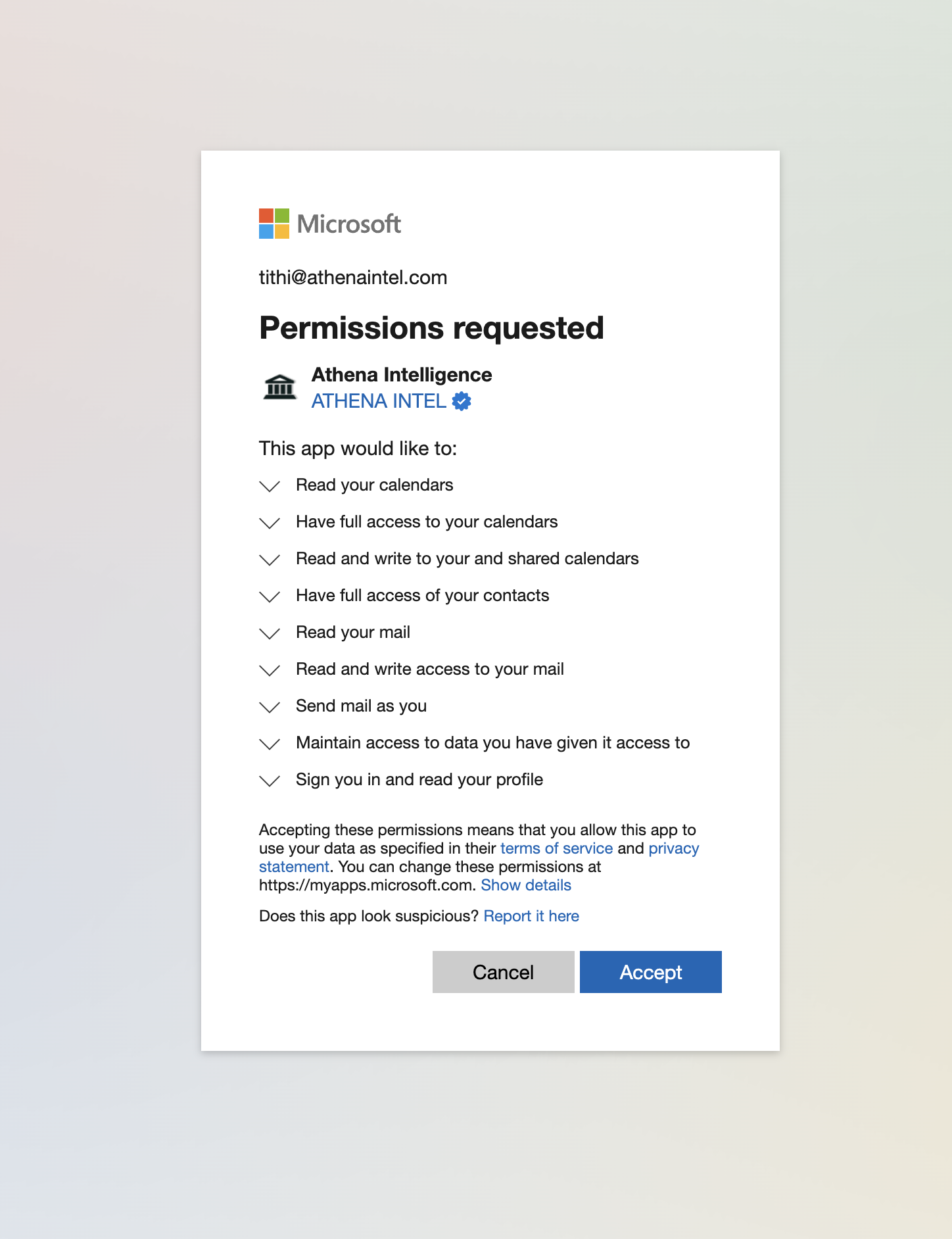Click the Microsoft four-square logo
This screenshot has width=952, height=1239.
click(274, 224)
